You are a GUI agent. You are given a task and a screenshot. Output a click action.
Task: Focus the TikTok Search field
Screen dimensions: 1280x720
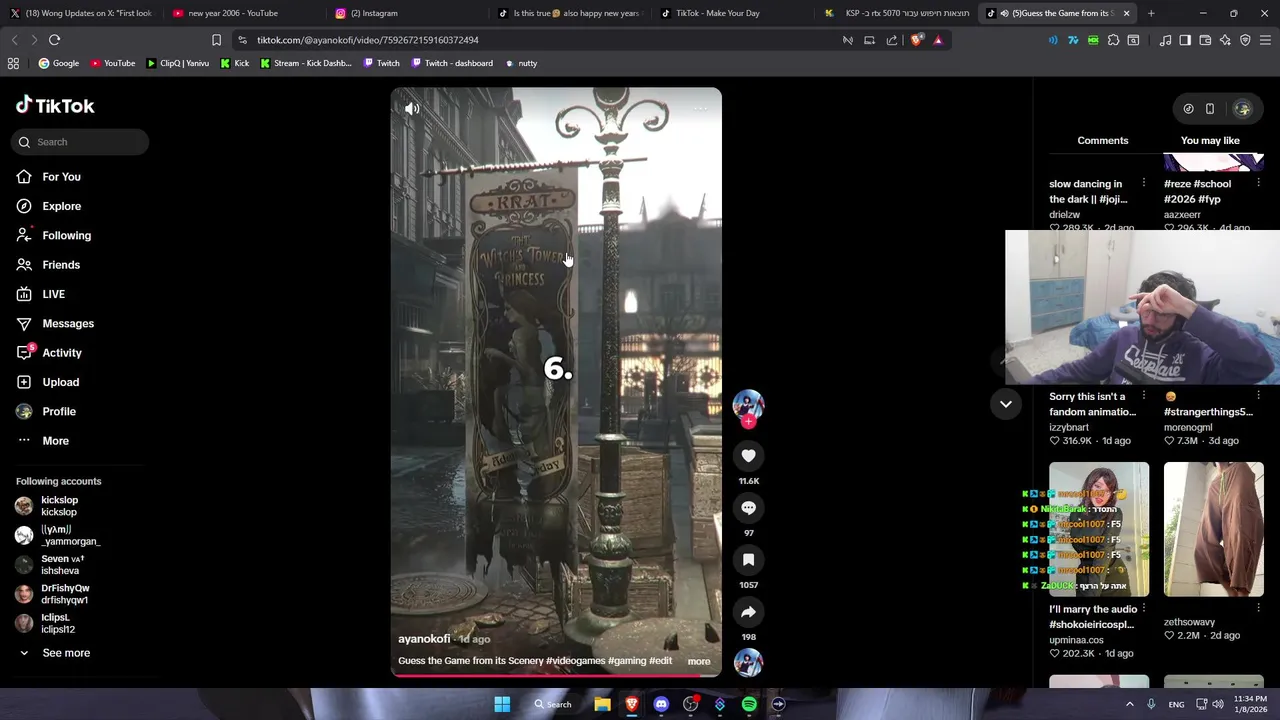80,142
